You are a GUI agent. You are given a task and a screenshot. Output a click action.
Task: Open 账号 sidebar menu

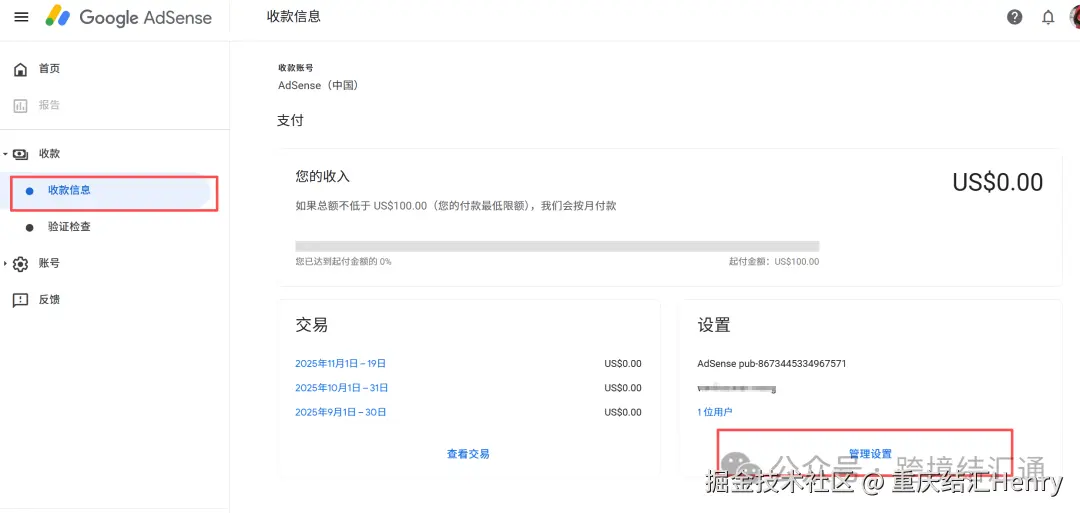pyautogui.click(x=49, y=263)
